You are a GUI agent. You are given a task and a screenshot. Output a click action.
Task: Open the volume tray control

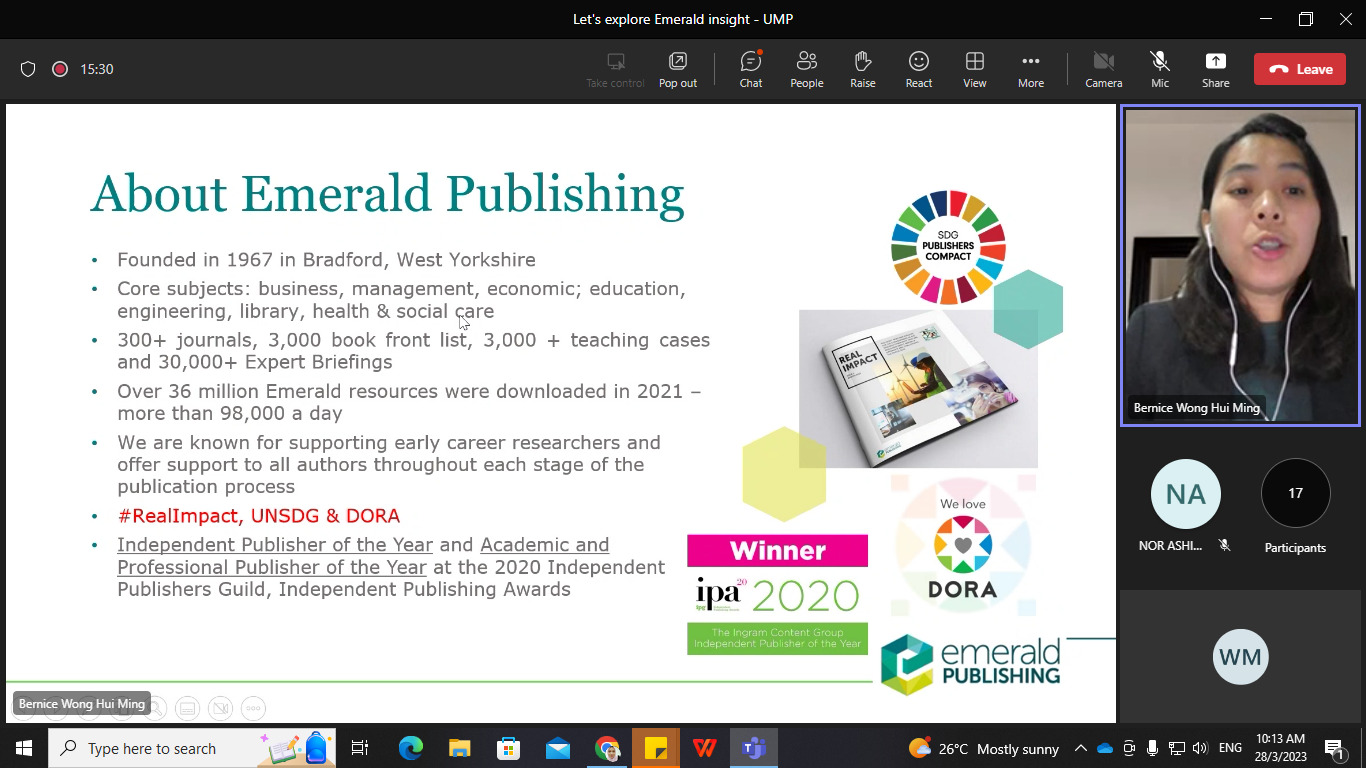click(1201, 748)
